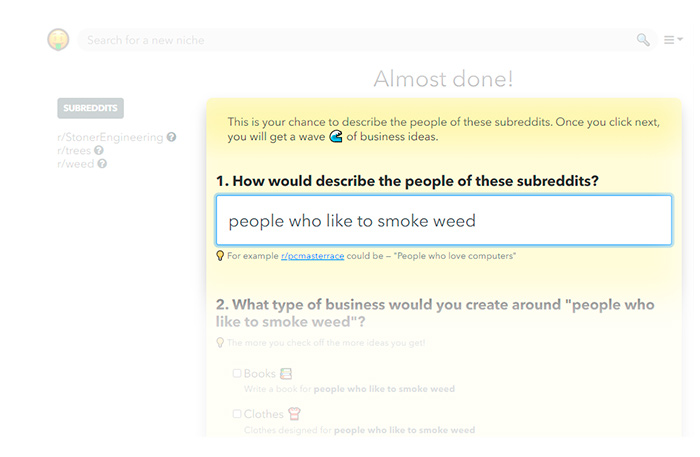The height and width of the screenshot is (457, 700).
Task: Click the book icon next to Books
Action: 286,374
